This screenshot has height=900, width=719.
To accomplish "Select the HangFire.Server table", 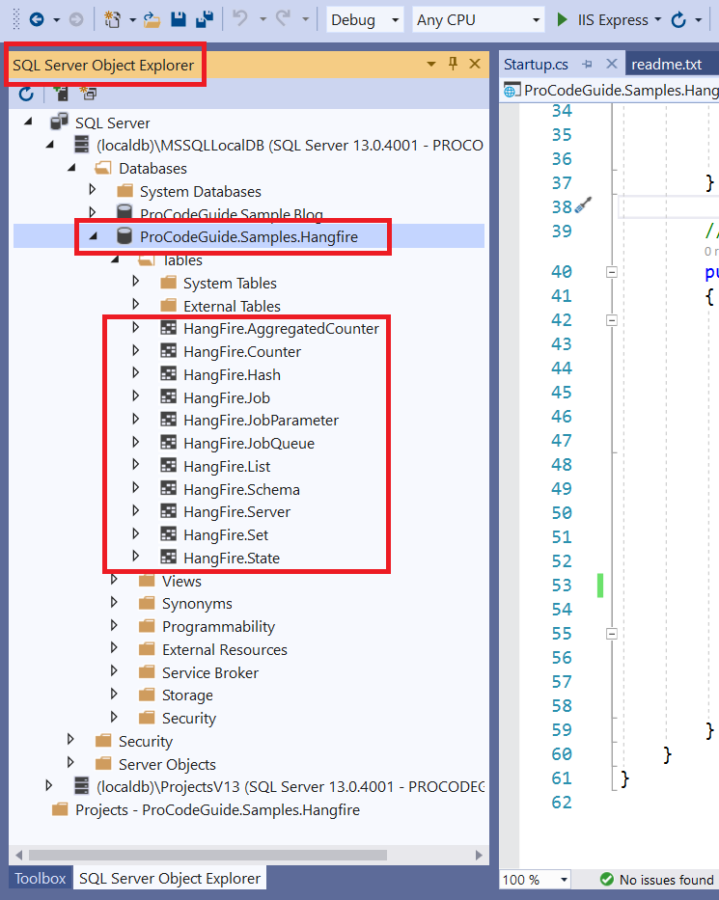I will (x=236, y=512).
